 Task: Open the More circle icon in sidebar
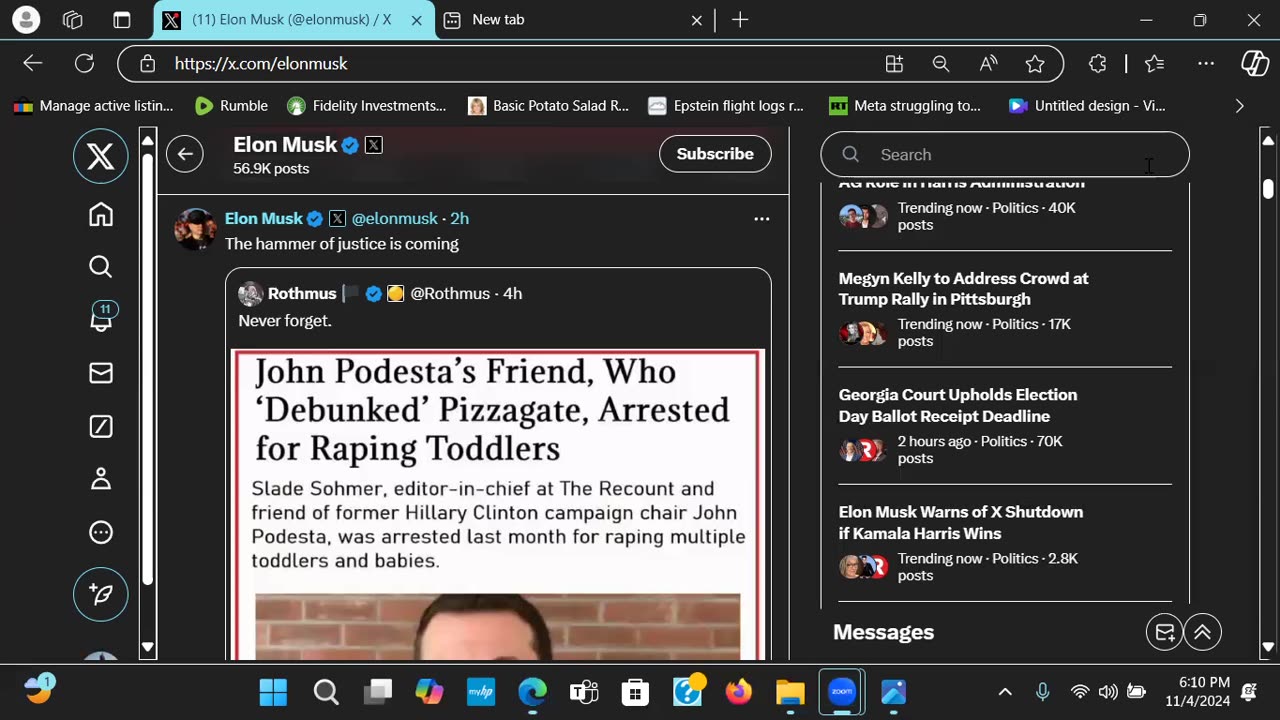point(101,533)
